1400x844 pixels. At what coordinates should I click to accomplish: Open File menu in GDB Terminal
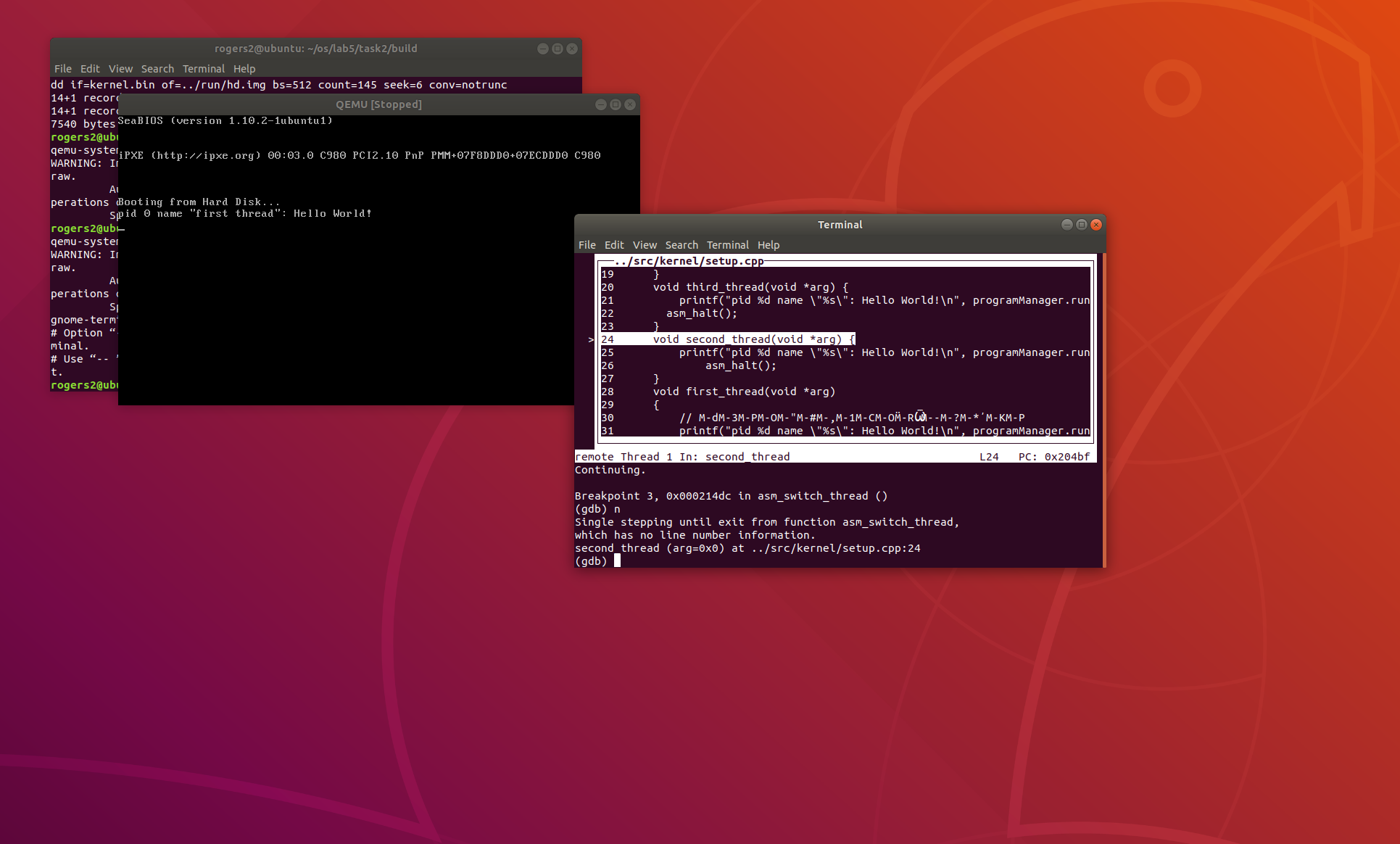tap(587, 245)
